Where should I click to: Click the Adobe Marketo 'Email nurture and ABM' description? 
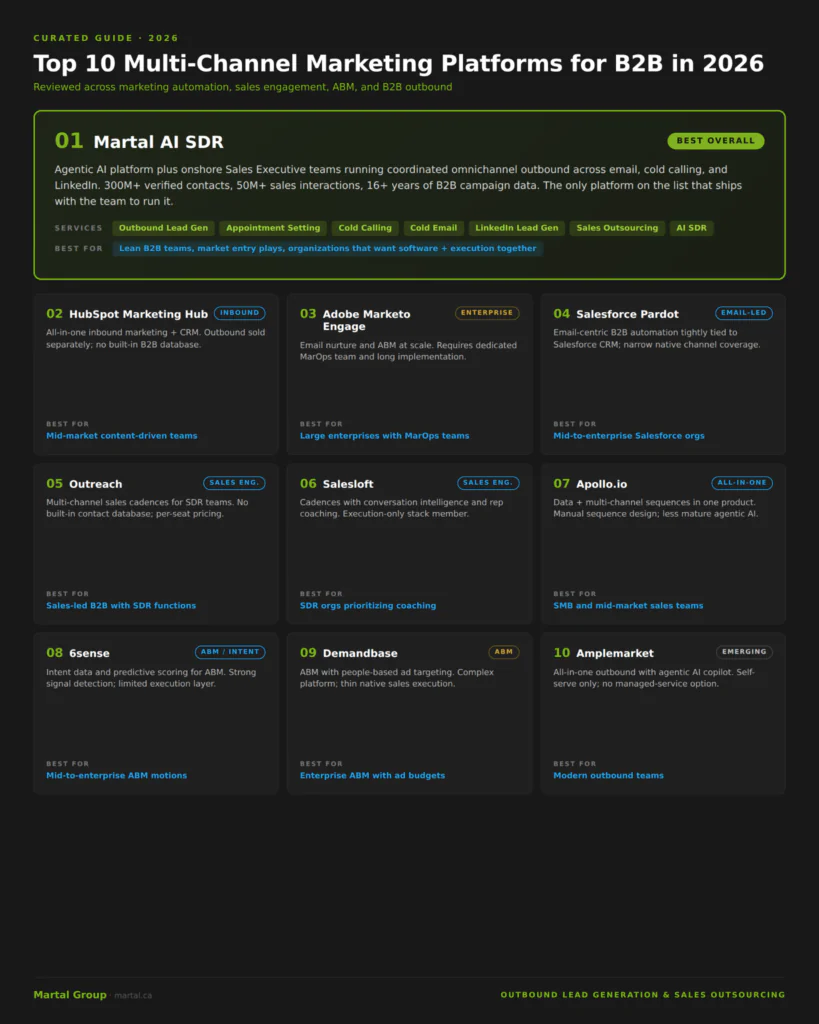click(x=408, y=351)
